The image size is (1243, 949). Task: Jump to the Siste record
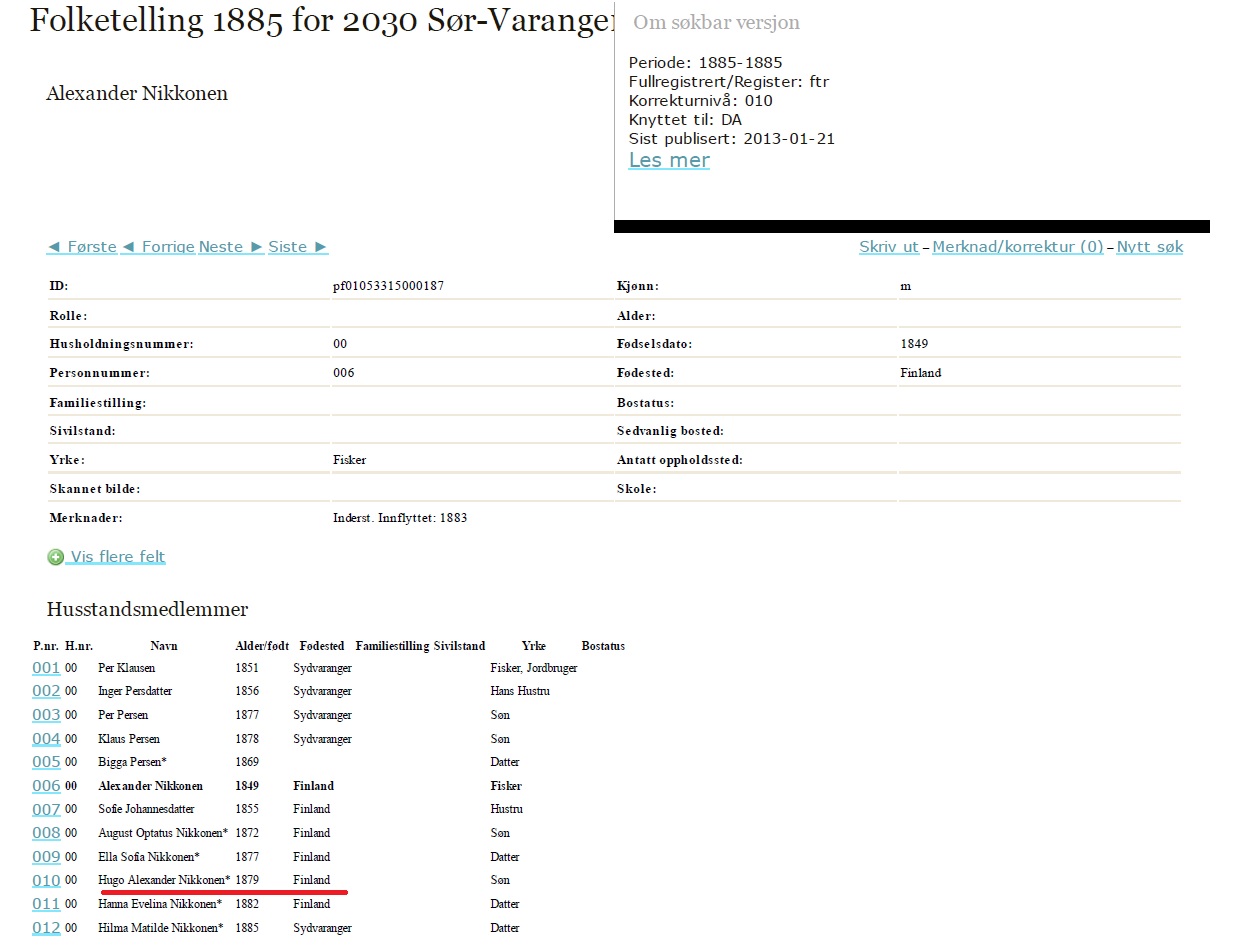(298, 247)
